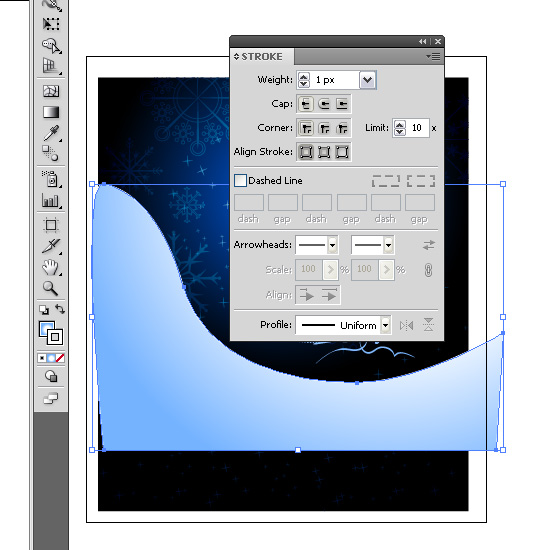The height and width of the screenshot is (550, 550).
Task: Flip stroke profile across
Action: (x=428, y=325)
